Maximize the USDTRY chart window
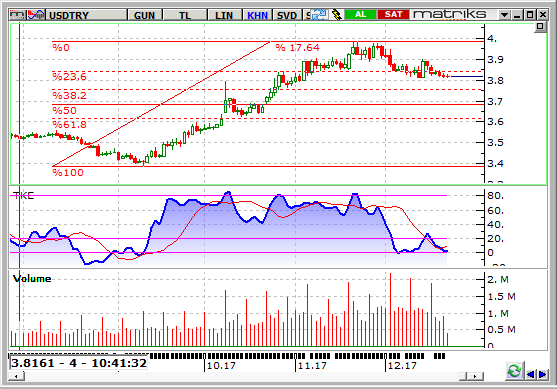This screenshot has height=389, width=557. 530,15
